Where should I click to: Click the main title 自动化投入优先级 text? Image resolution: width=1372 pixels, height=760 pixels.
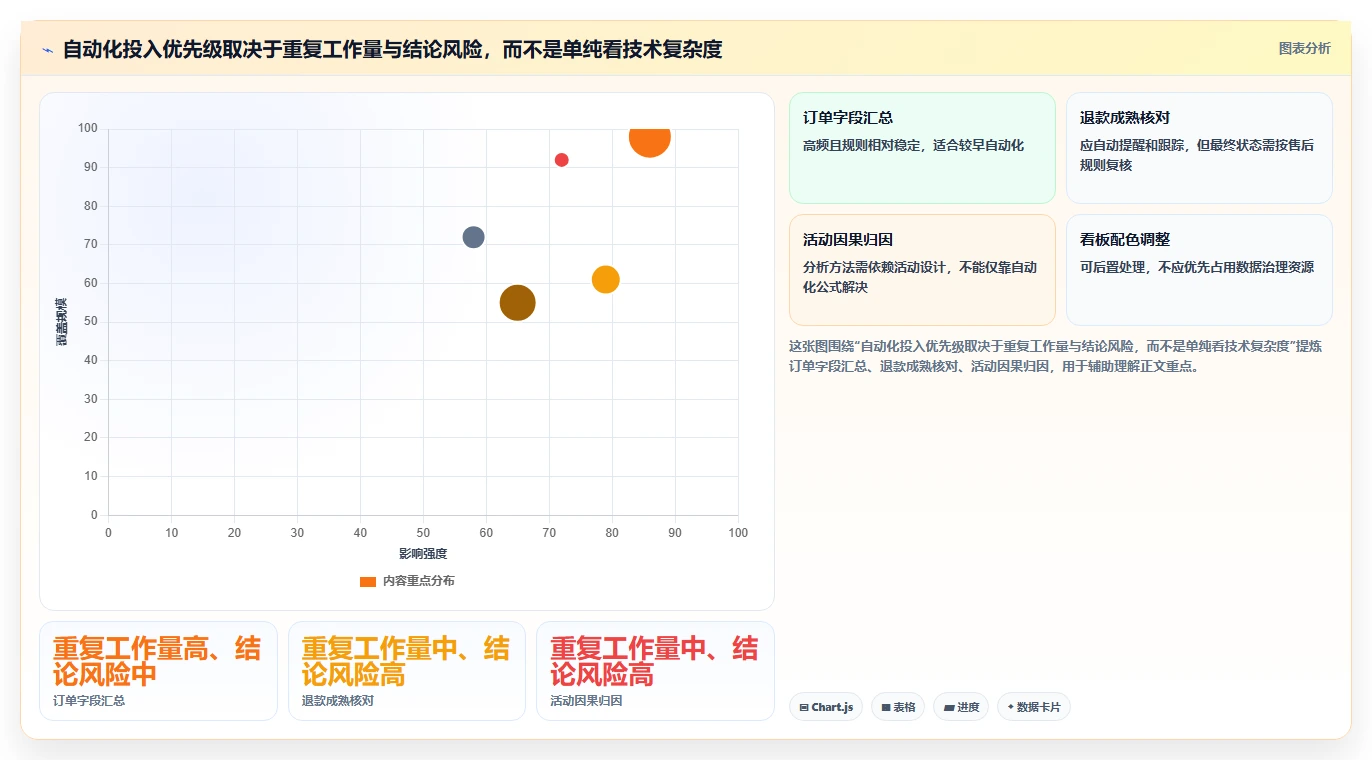392,49
